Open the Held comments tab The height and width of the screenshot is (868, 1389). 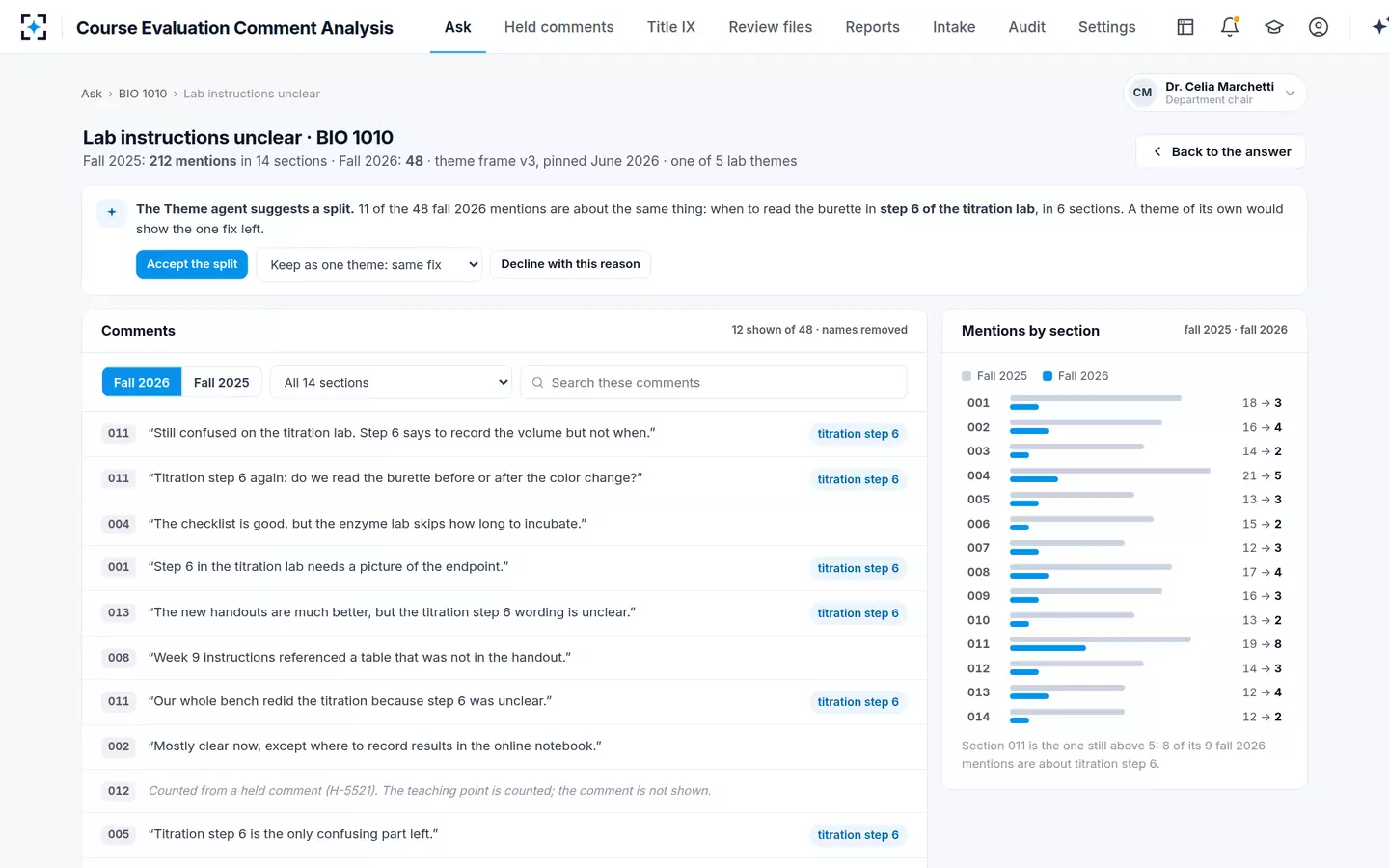pos(558,27)
